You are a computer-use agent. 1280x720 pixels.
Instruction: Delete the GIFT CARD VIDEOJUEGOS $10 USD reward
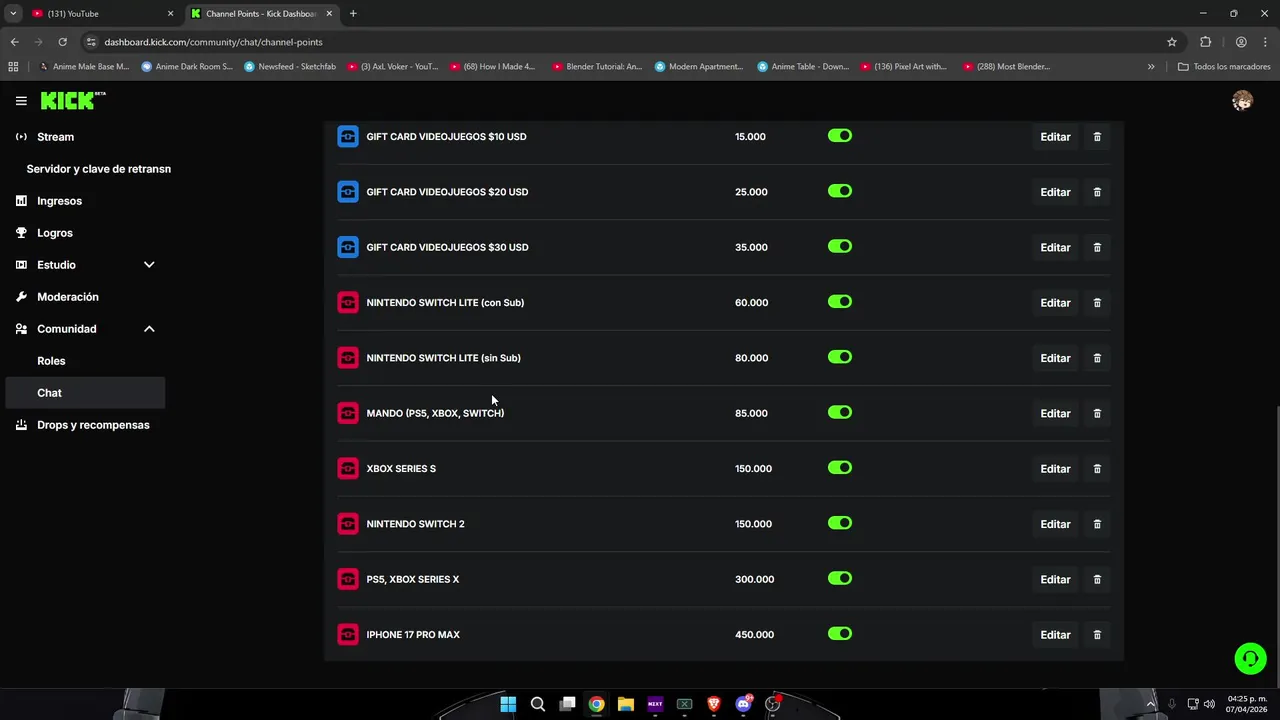pyautogui.click(x=1097, y=137)
